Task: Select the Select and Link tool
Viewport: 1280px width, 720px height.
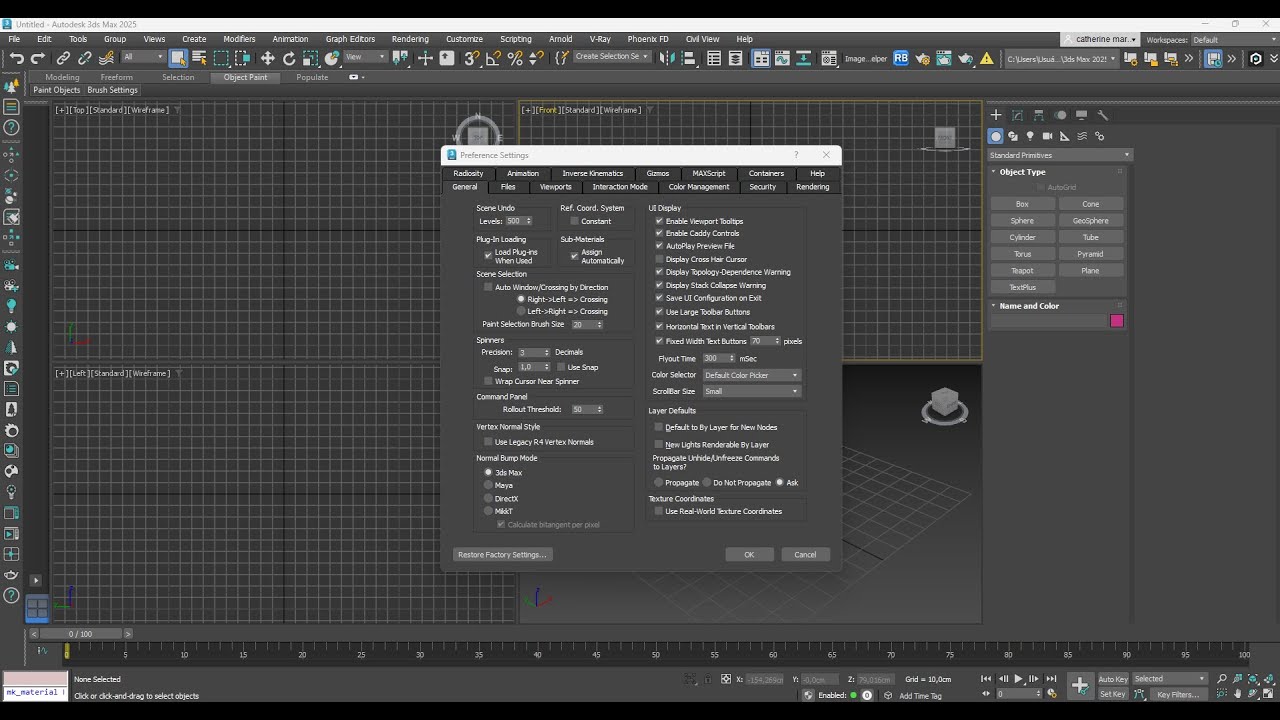Action: coord(63,58)
